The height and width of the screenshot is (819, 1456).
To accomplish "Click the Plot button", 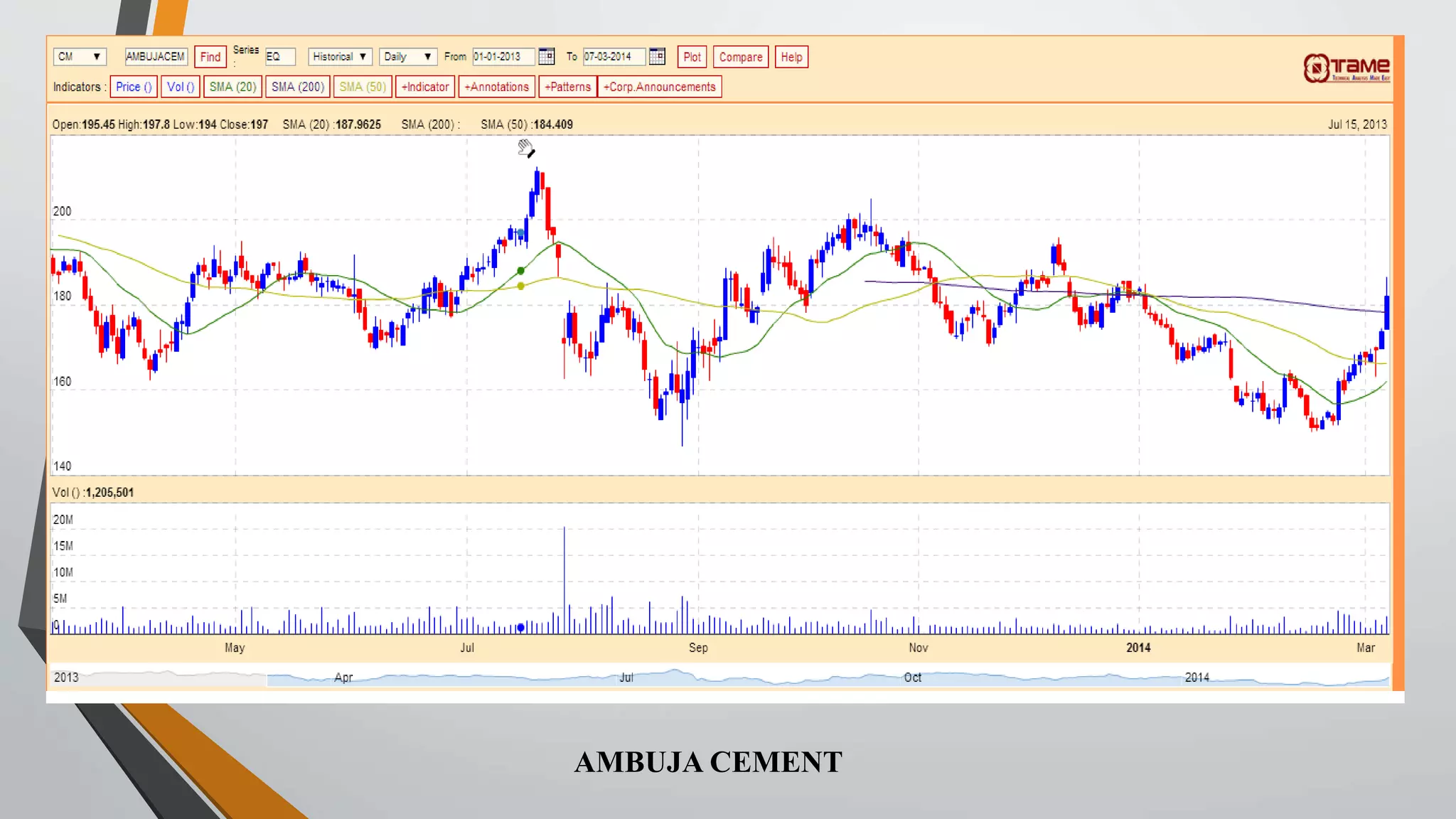I will point(692,57).
